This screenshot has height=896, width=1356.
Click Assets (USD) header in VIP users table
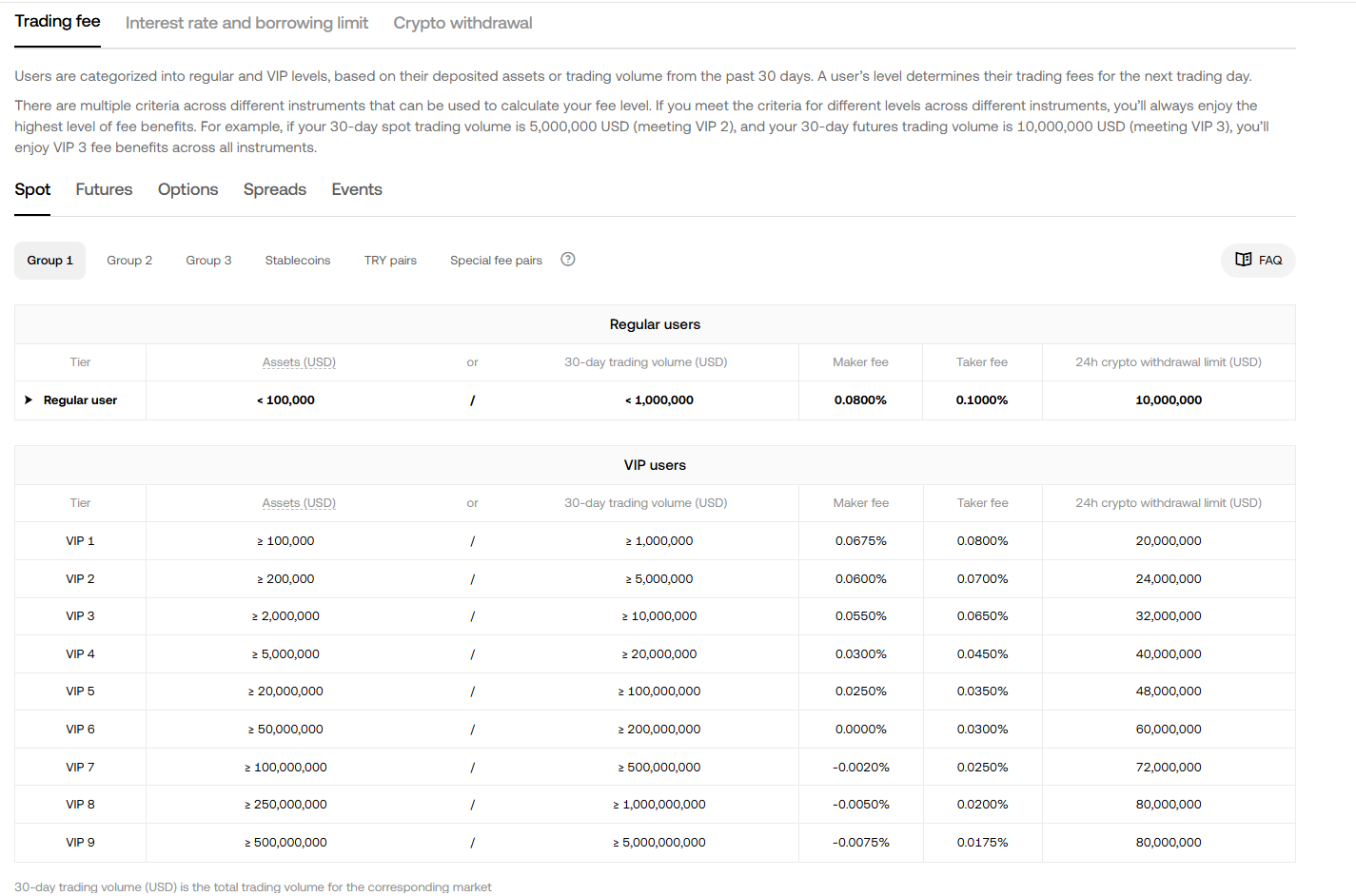(x=299, y=503)
